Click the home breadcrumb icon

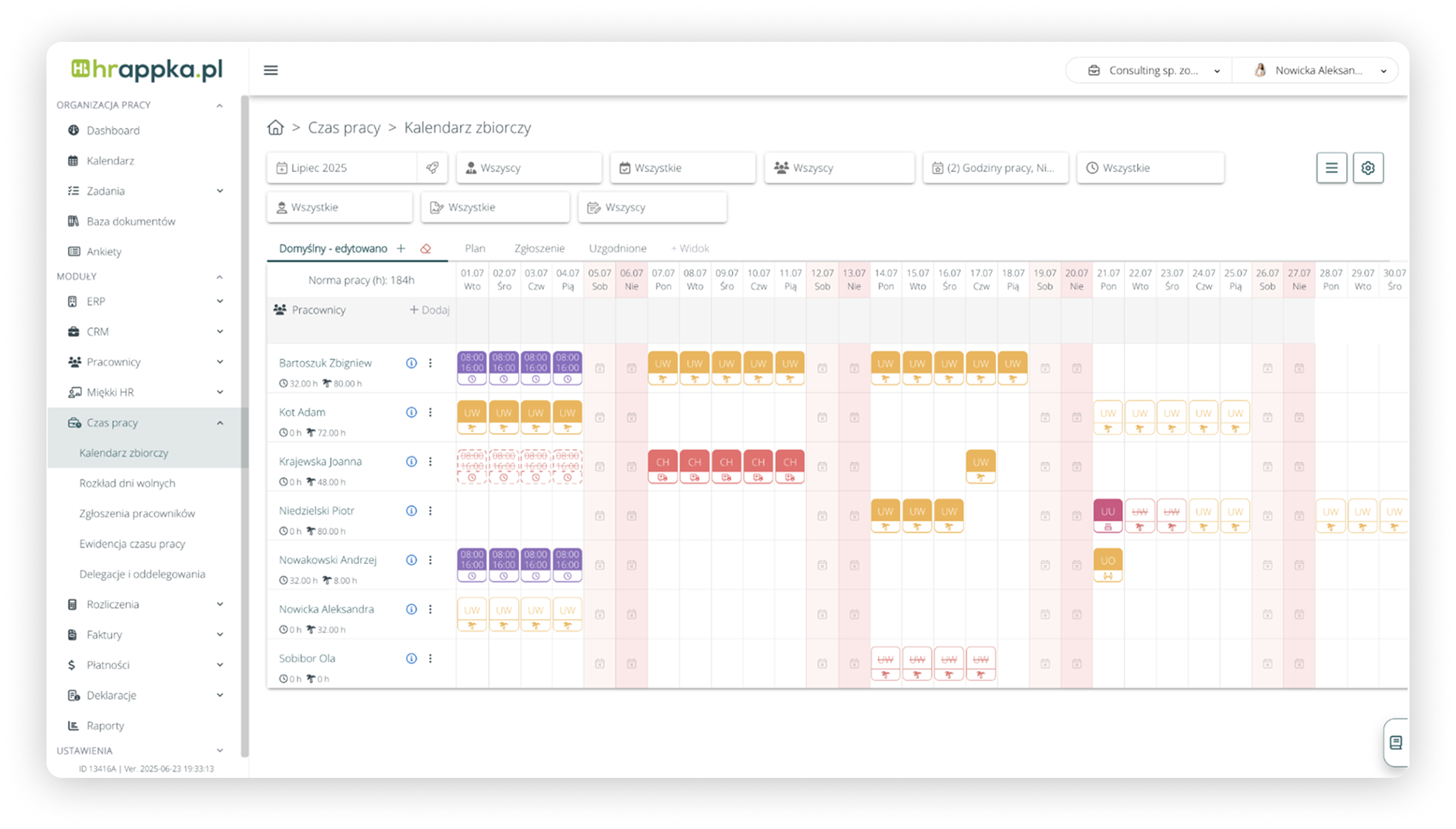[x=275, y=128]
